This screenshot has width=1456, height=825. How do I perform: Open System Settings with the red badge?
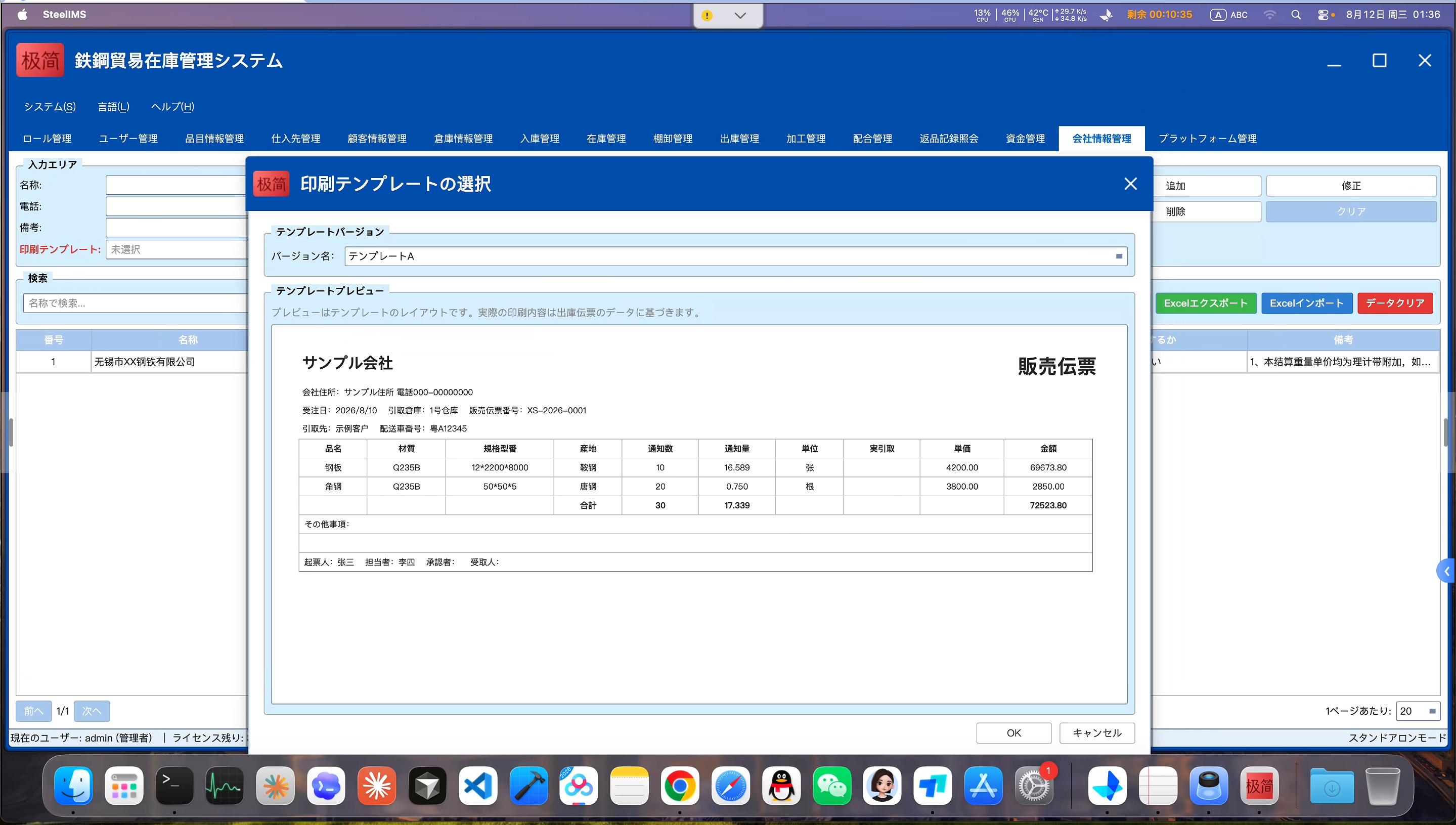click(x=1034, y=786)
